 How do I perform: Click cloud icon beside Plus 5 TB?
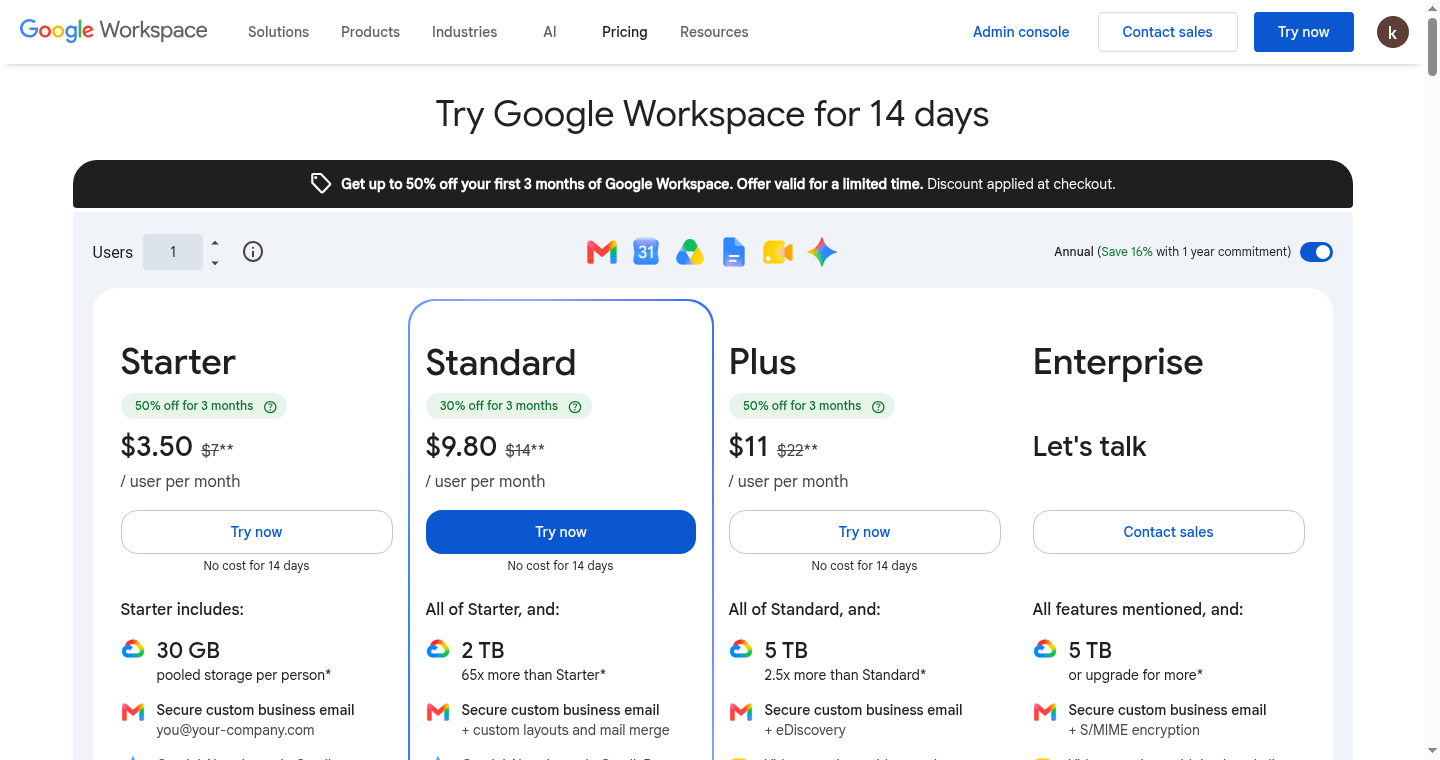(741, 650)
